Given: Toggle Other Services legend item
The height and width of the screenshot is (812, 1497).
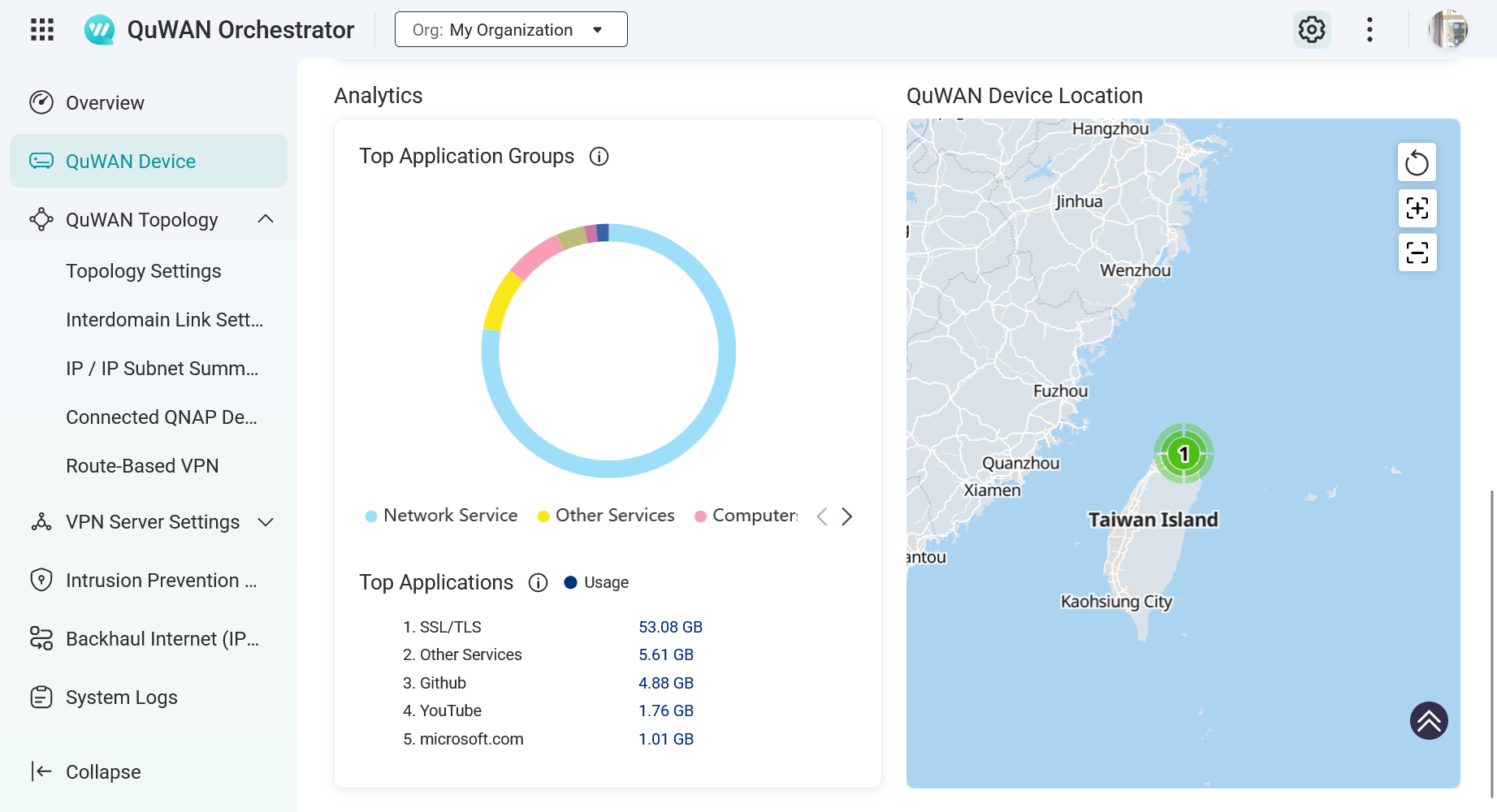Looking at the screenshot, I should coord(606,516).
